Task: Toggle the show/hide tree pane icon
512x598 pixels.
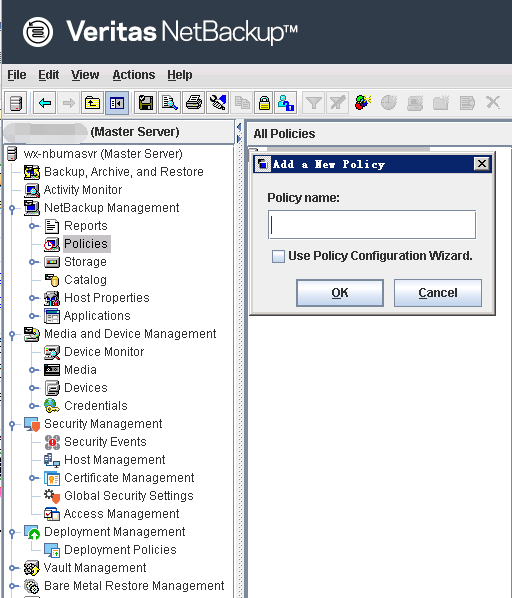Action: (x=117, y=103)
